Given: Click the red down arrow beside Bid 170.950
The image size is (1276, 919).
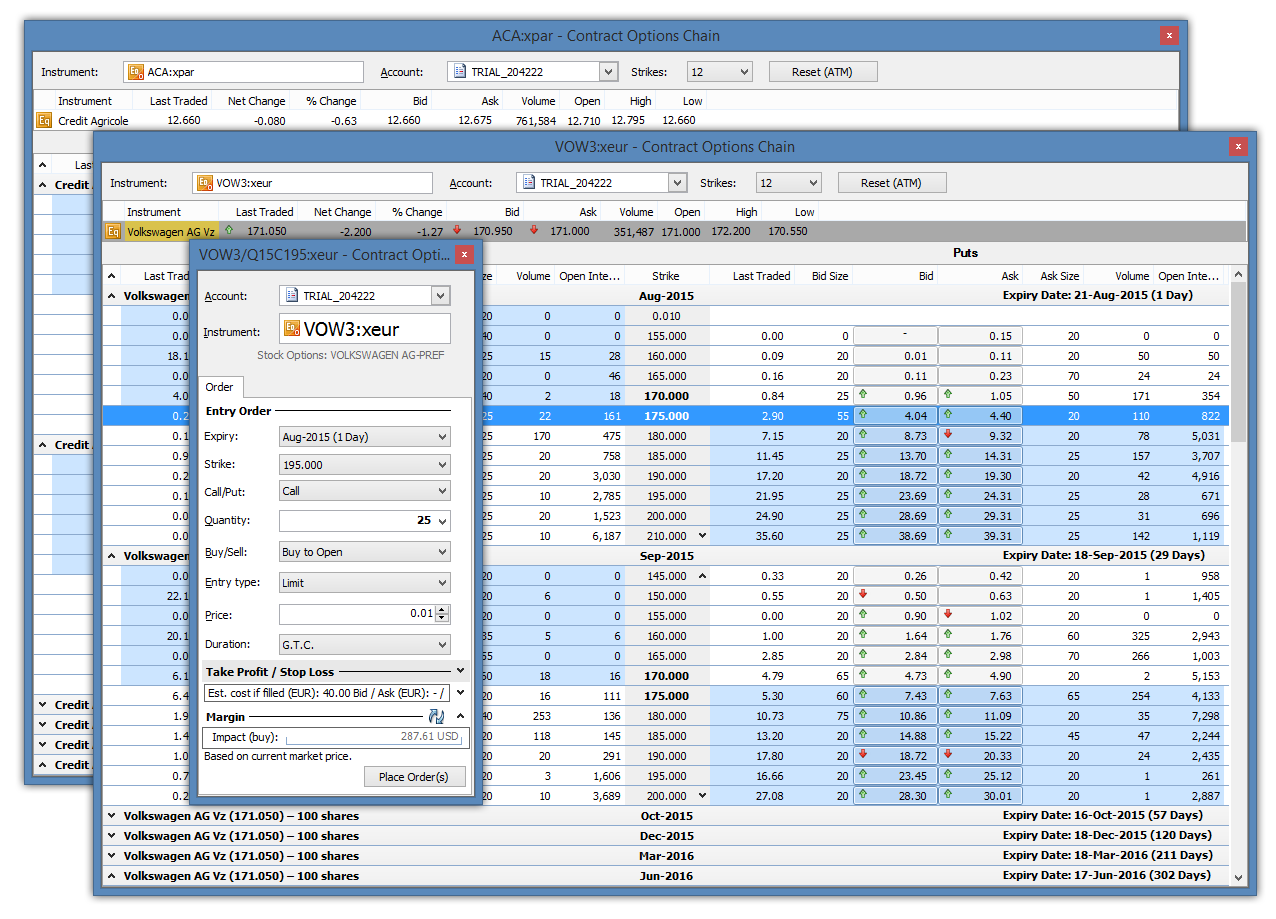Looking at the screenshot, I should [x=457, y=230].
